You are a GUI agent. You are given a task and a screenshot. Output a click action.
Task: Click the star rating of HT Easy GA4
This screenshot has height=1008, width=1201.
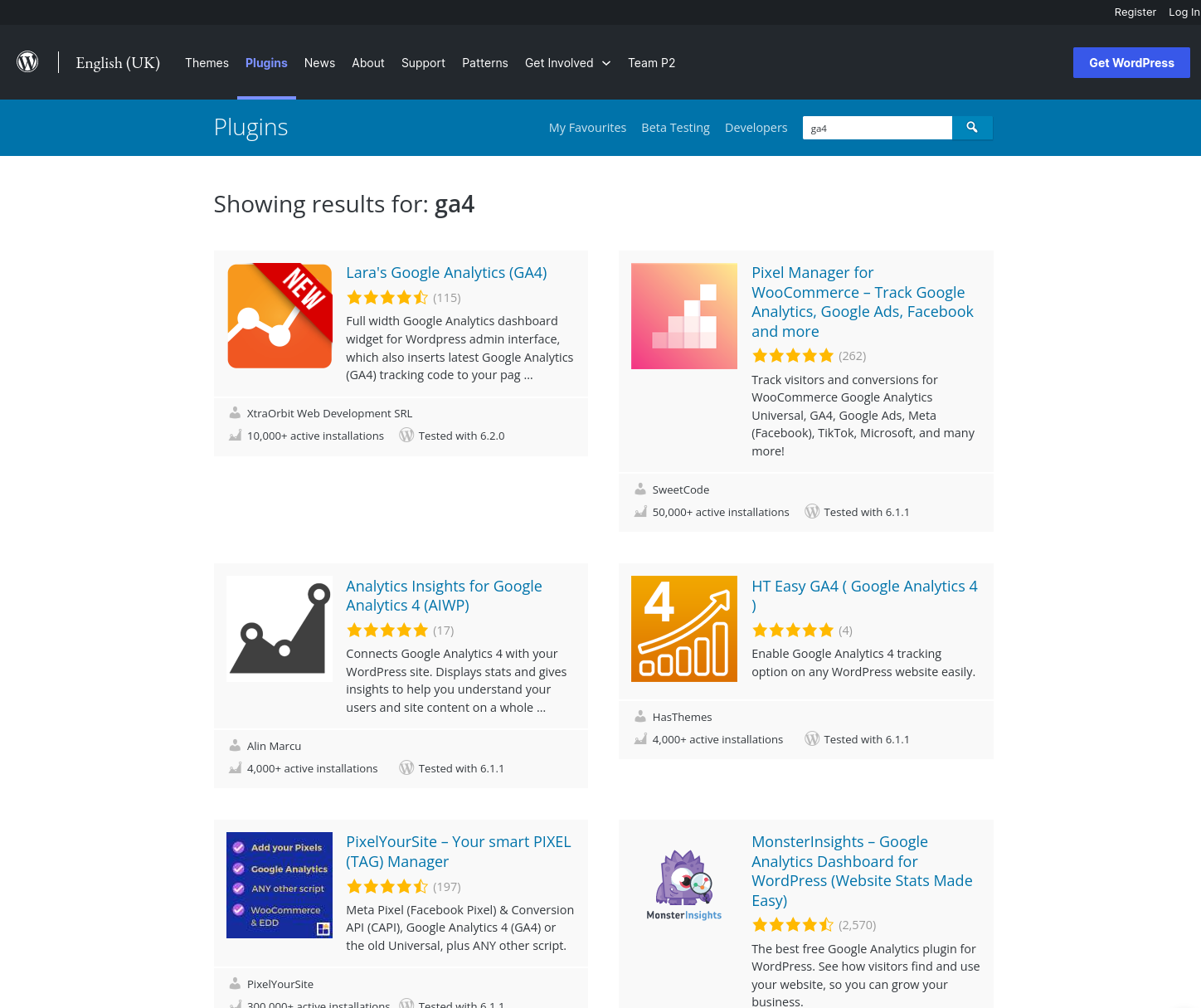pos(793,631)
